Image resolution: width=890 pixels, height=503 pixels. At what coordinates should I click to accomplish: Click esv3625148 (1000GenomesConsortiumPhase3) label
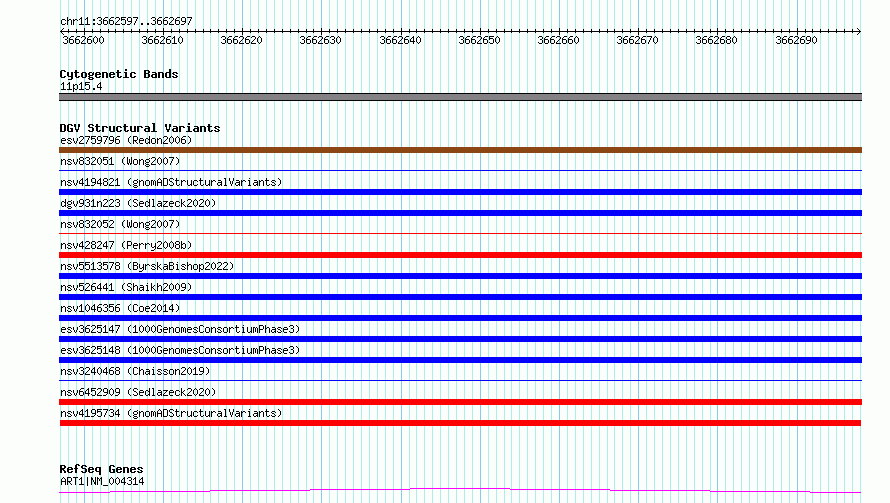coord(180,350)
